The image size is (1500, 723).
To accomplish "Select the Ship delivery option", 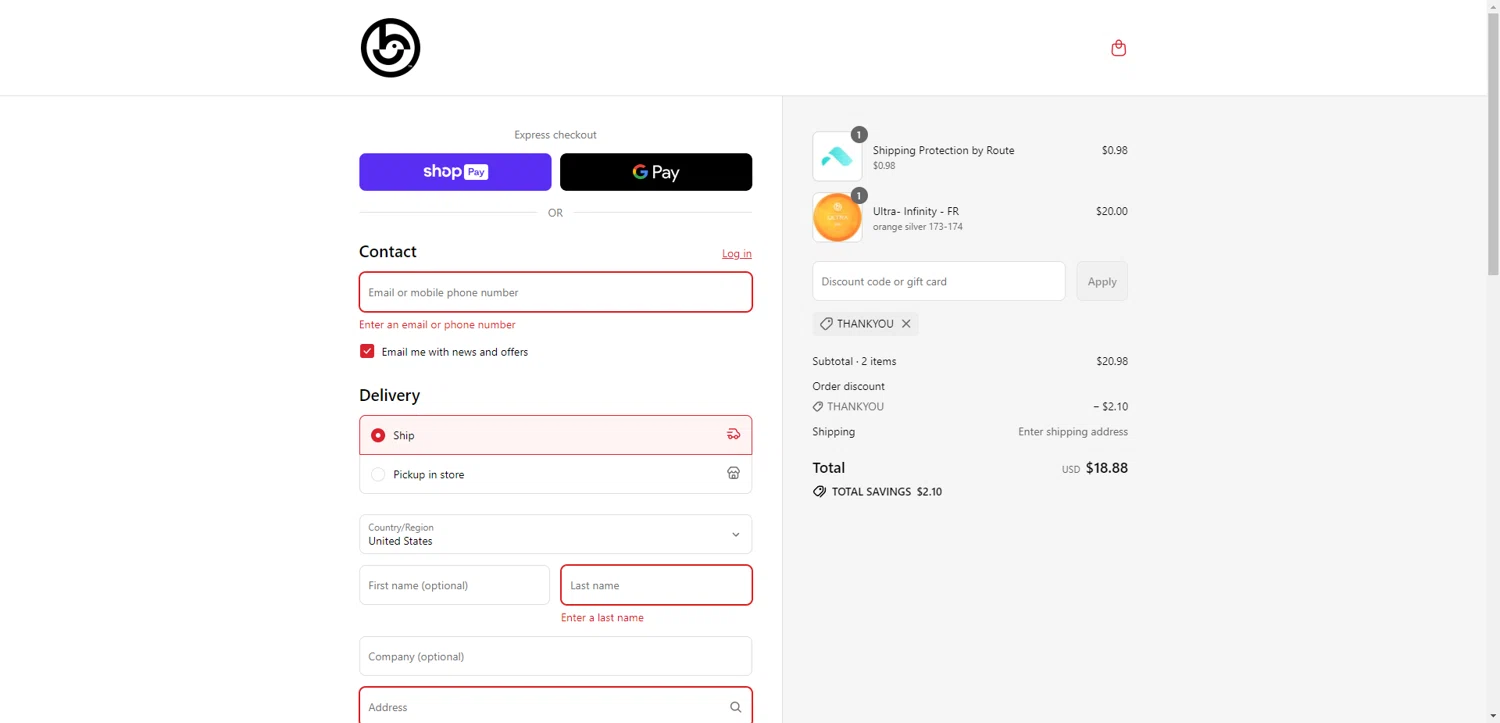I will pos(555,435).
